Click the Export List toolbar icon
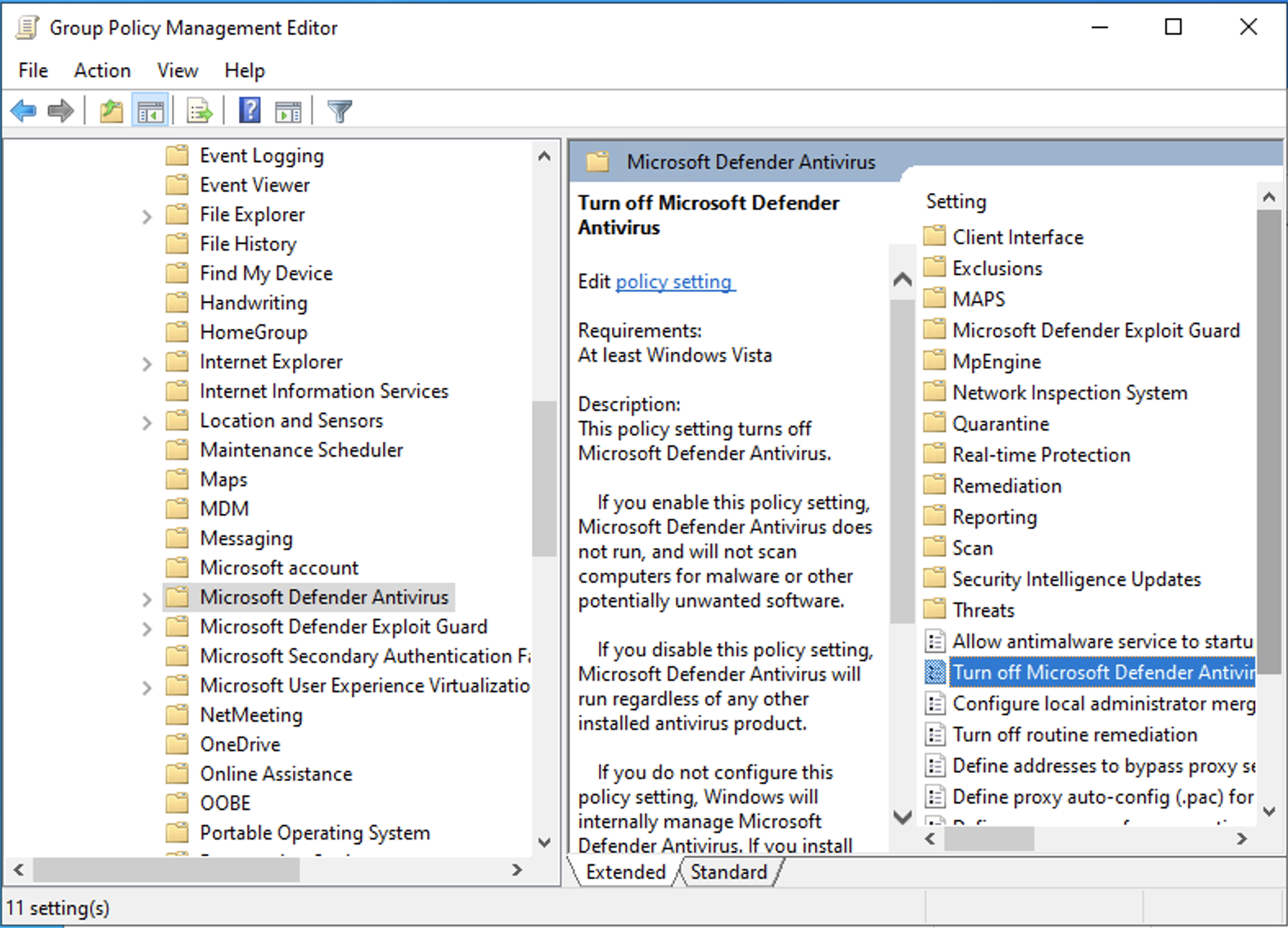 coord(199,110)
